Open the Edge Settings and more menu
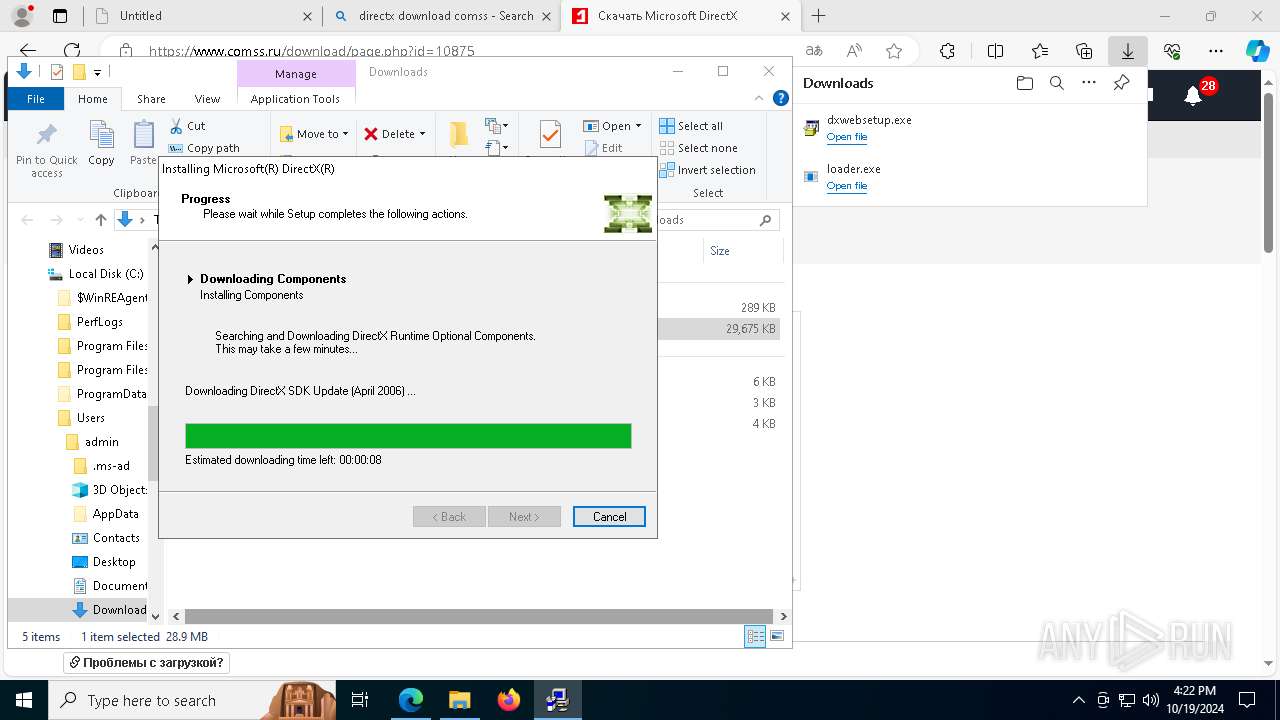Screen dimensions: 1280x720 (1216, 51)
